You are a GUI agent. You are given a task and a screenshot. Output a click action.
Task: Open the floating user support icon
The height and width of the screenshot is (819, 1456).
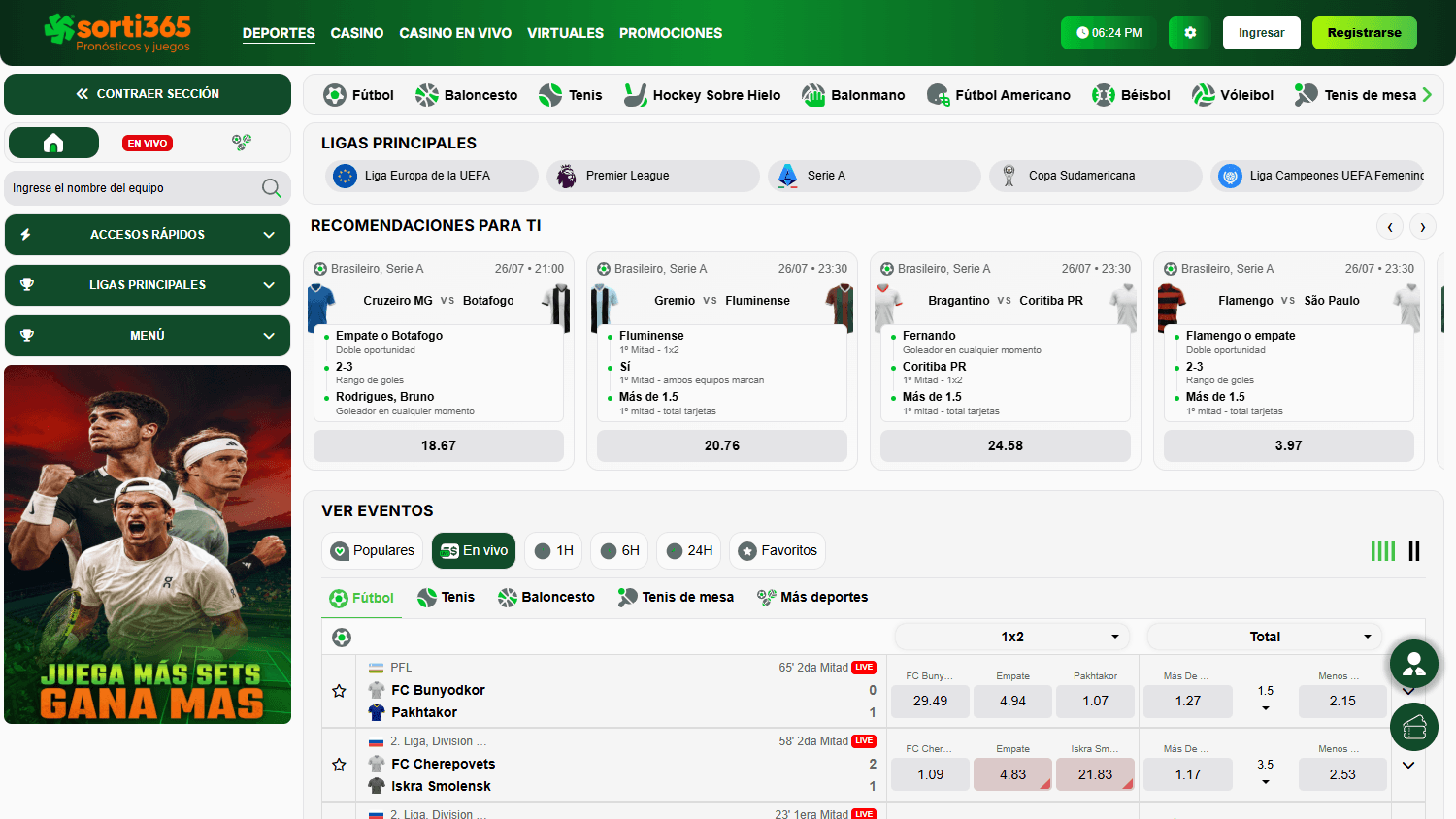pyautogui.click(x=1414, y=665)
